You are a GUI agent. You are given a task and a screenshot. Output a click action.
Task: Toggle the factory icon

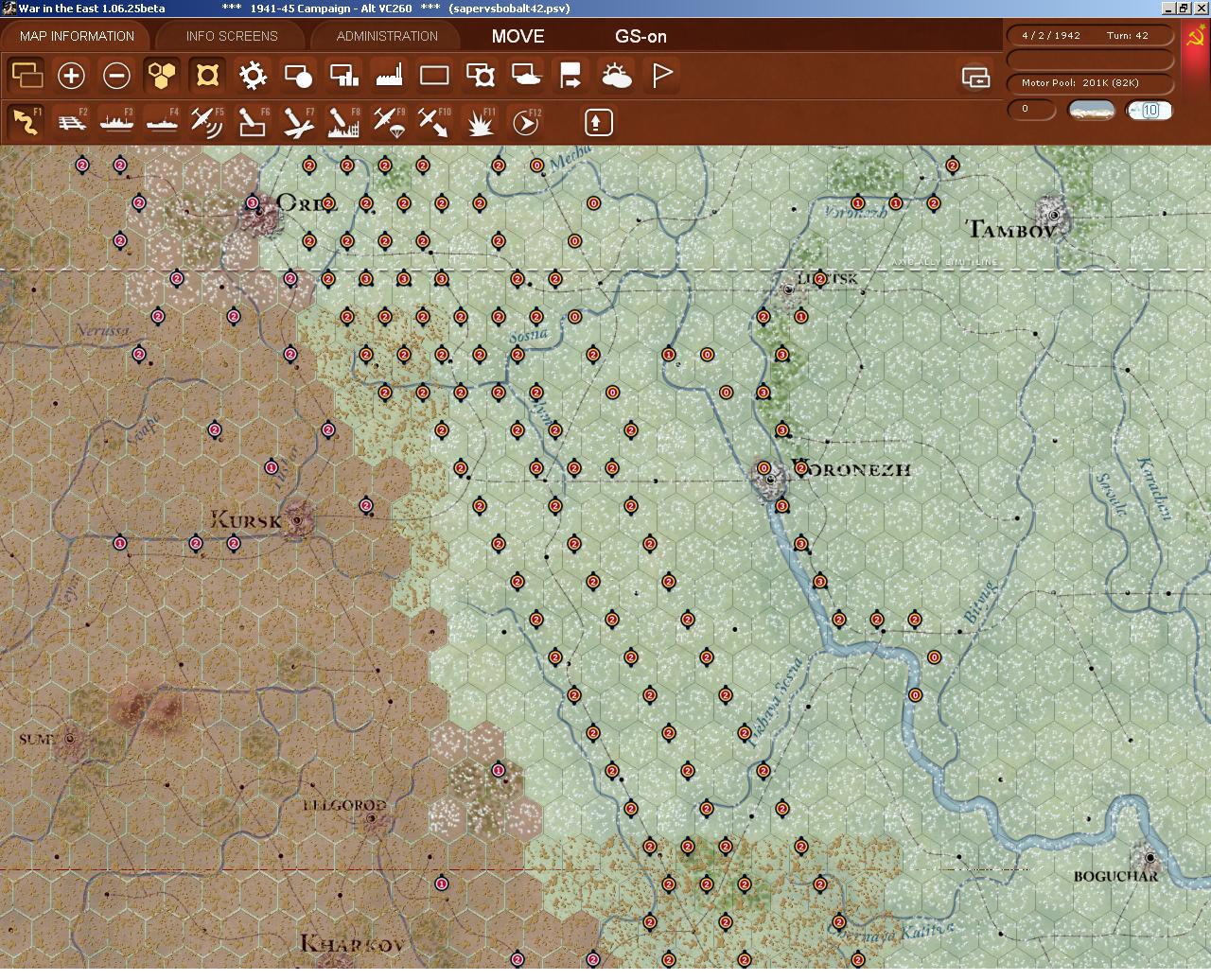pos(389,75)
